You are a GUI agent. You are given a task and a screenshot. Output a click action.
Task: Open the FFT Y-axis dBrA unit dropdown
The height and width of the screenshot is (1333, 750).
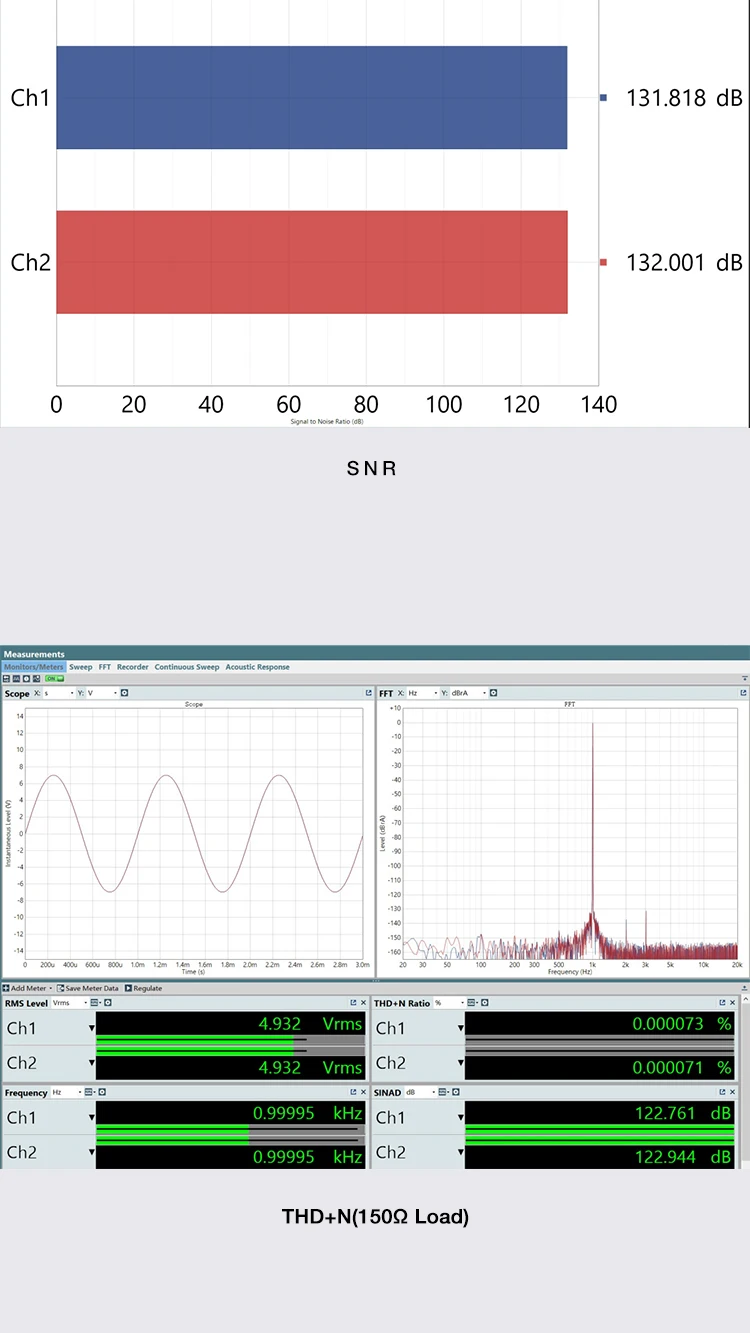click(x=469, y=693)
